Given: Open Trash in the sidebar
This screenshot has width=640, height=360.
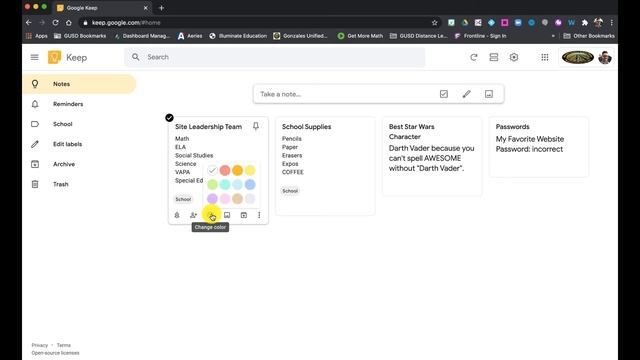Looking at the screenshot, I should (79, 184).
